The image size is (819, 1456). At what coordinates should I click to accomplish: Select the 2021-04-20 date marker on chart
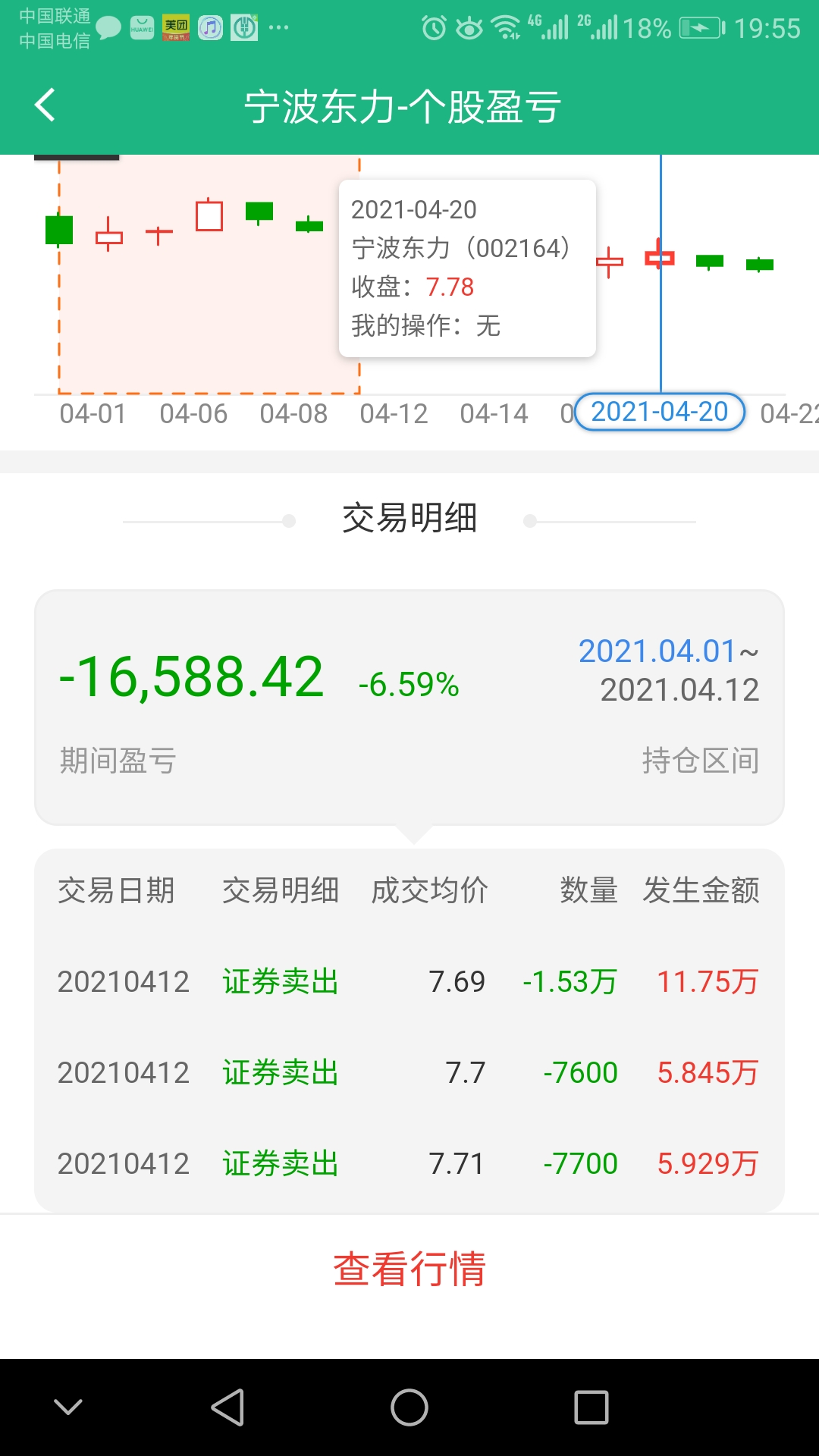[x=659, y=412]
